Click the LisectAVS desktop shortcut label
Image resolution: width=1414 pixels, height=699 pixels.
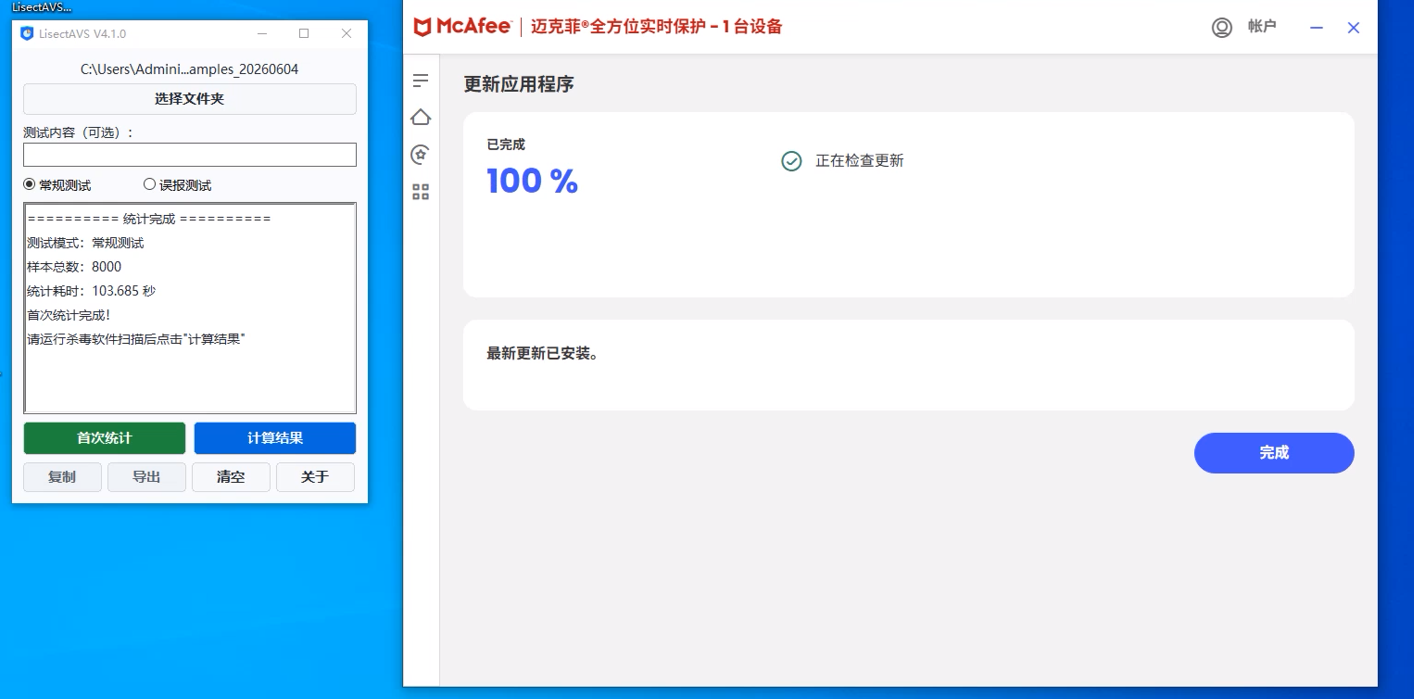42,7
